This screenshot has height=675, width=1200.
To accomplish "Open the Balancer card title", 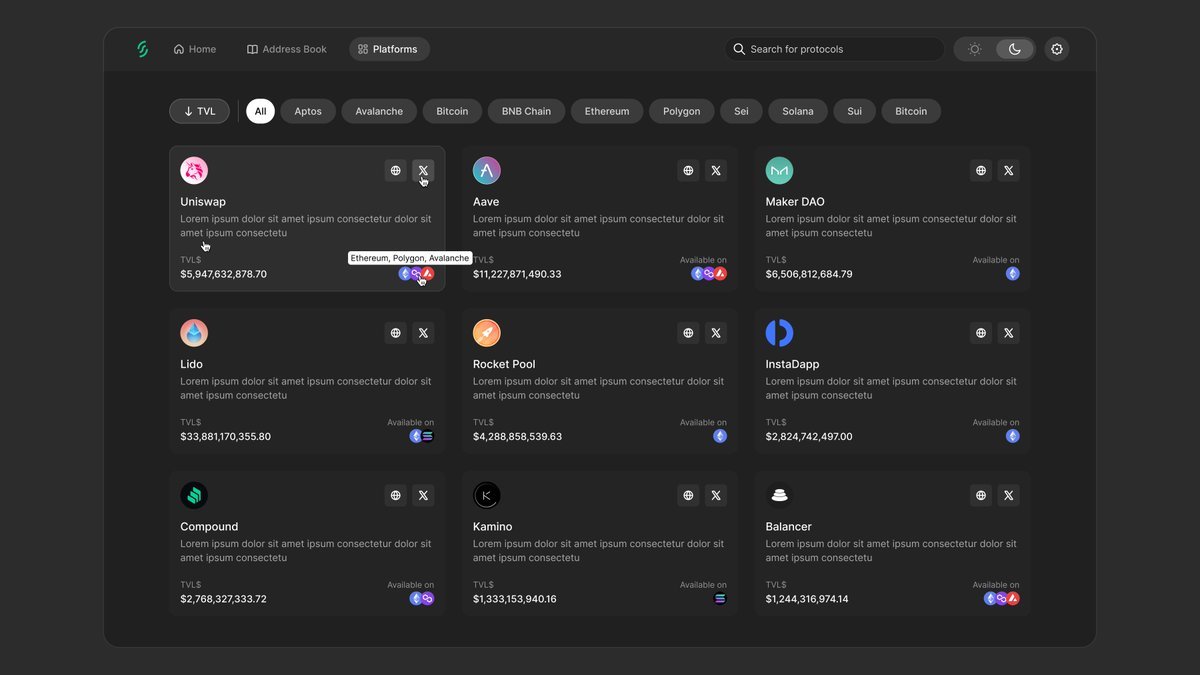I will (x=788, y=527).
